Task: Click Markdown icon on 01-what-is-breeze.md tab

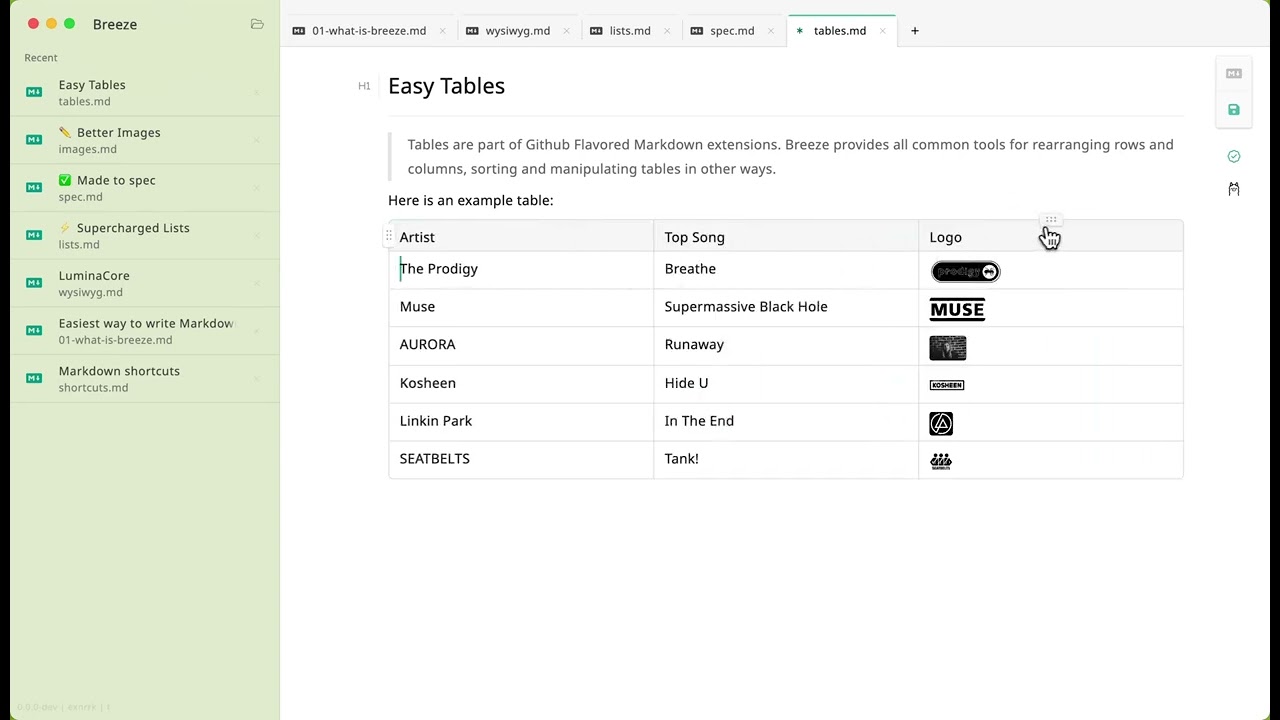Action: (298, 31)
